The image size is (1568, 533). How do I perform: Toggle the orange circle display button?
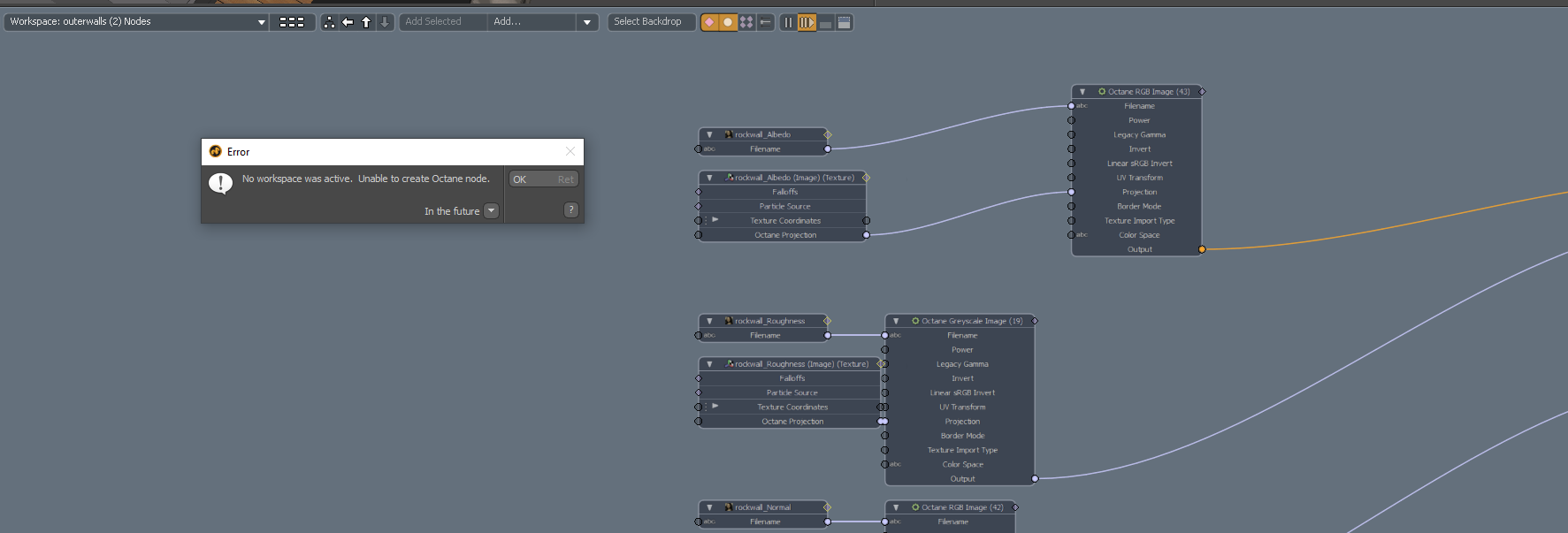(728, 22)
